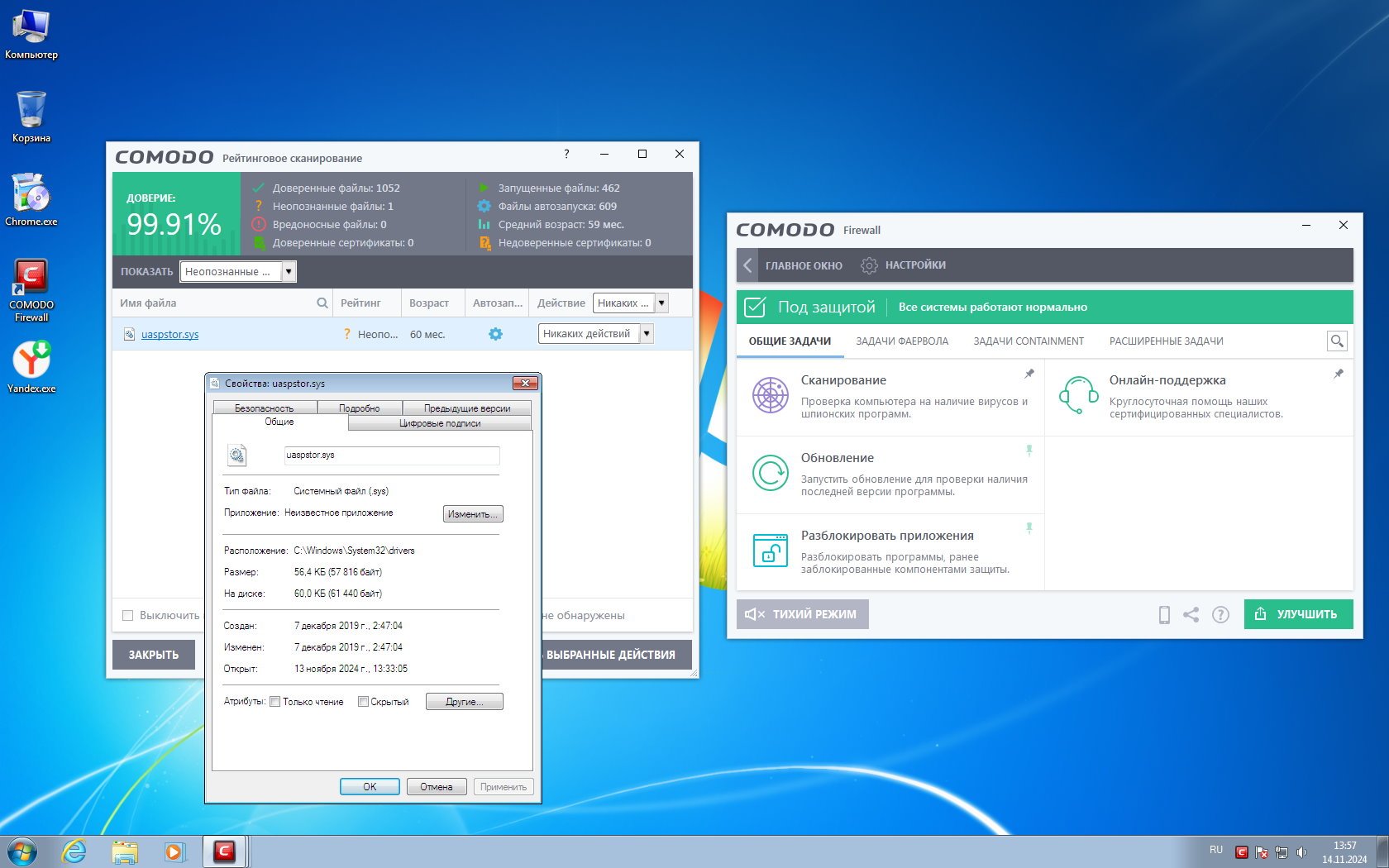The image size is (1389, 868).
Task: Toggle the 'Скрытый' attribute checkbox
Action: click(363, 702)
